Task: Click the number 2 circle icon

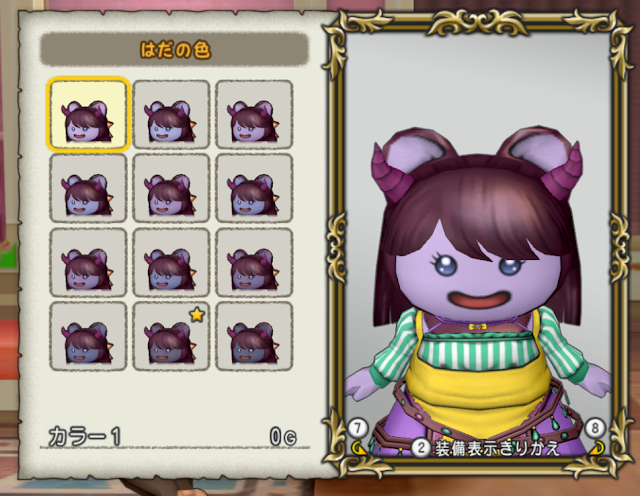Action: pyautogui.click(x=421, y=448)
